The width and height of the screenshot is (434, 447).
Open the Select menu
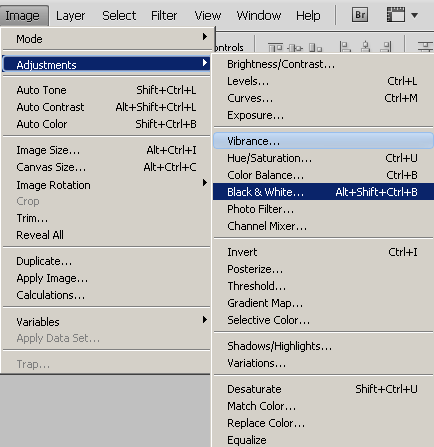click(x=119, y=16)
